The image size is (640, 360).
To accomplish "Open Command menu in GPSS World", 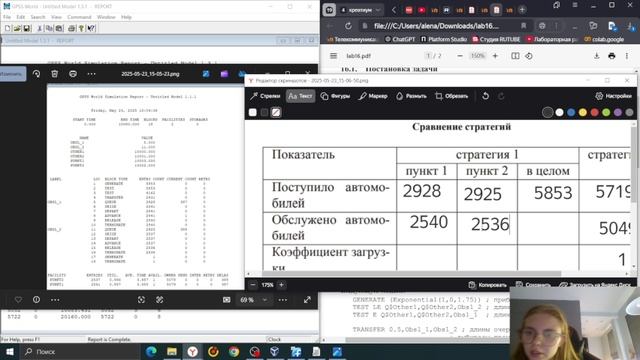I will point(79,17).
